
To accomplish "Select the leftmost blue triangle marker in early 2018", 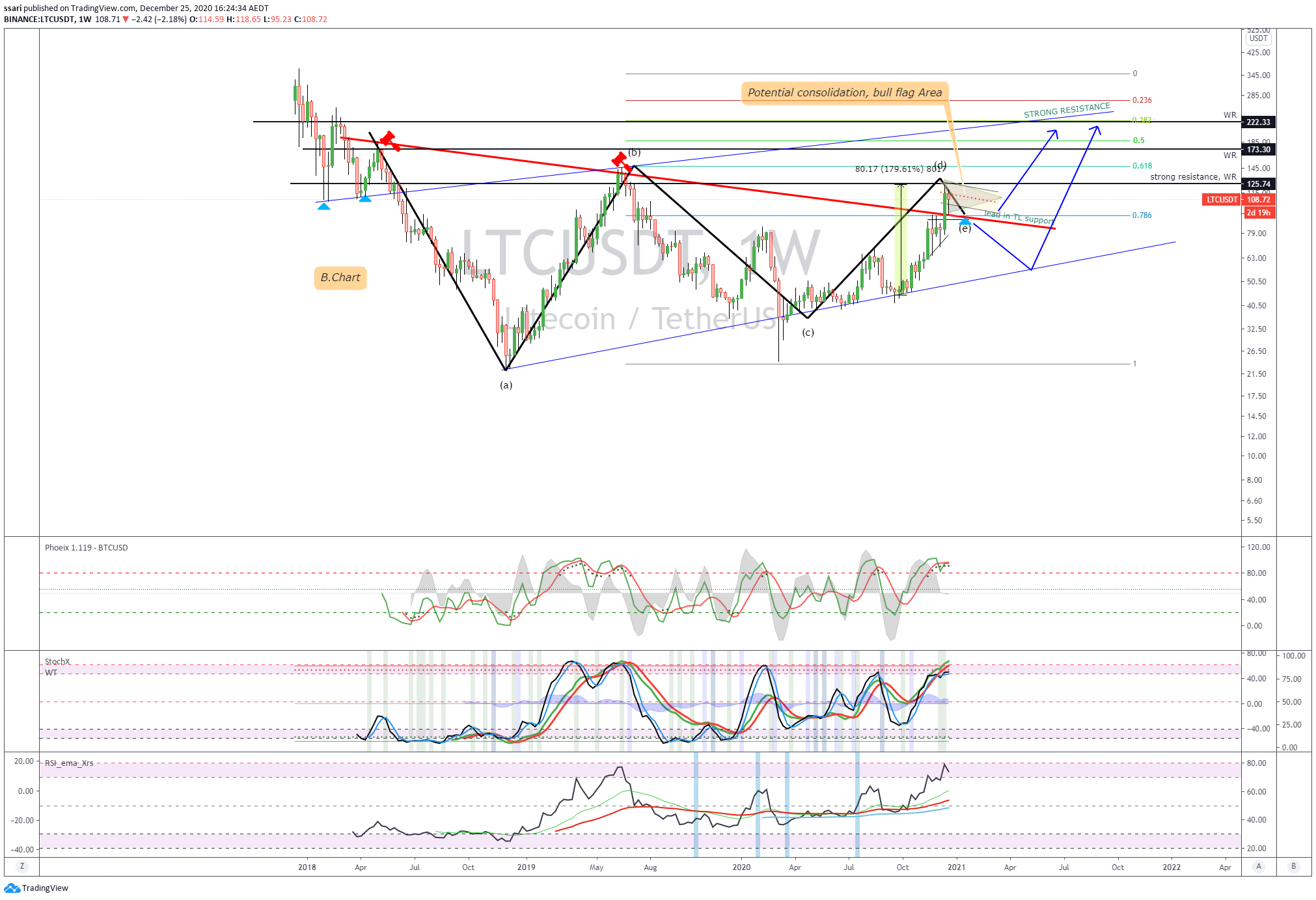I will (323, 206).
